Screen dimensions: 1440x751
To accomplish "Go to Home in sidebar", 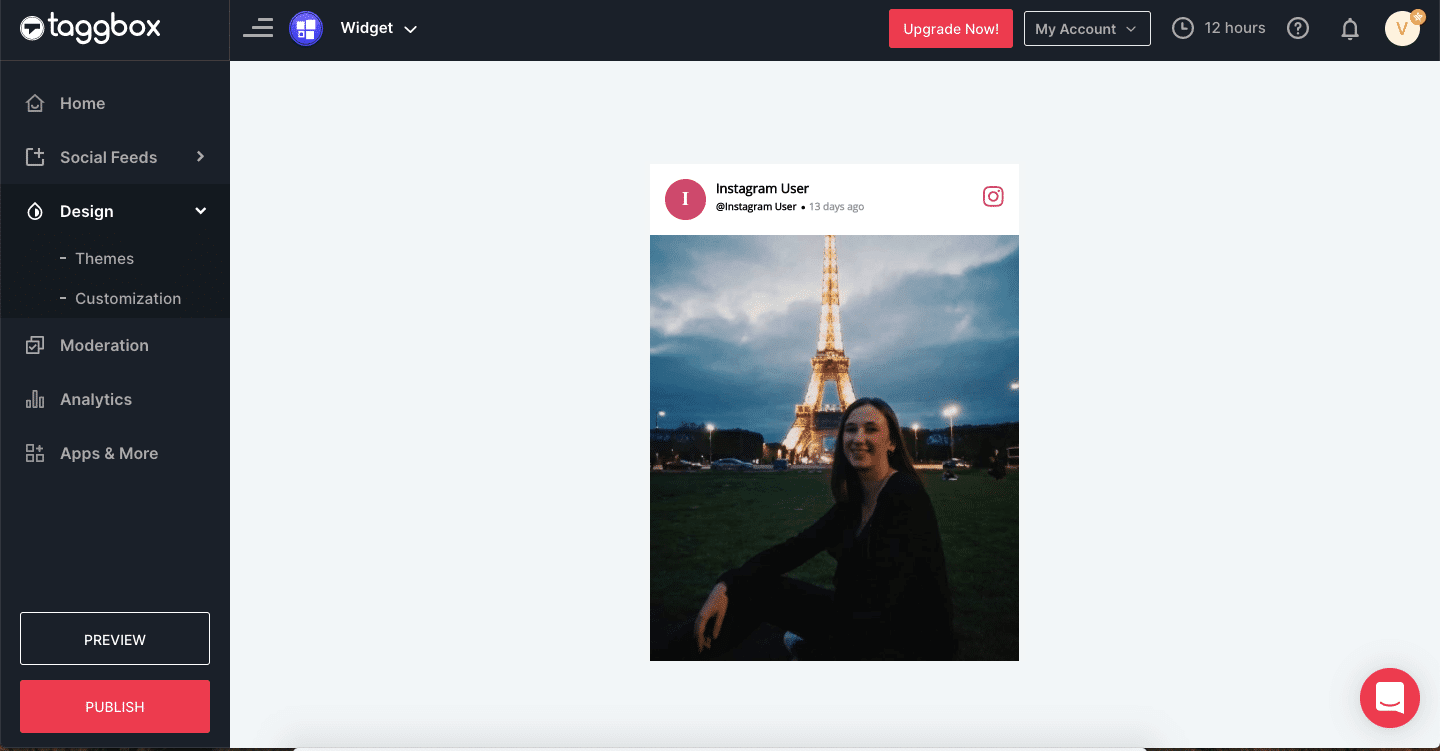I will [x=82, y=103].
